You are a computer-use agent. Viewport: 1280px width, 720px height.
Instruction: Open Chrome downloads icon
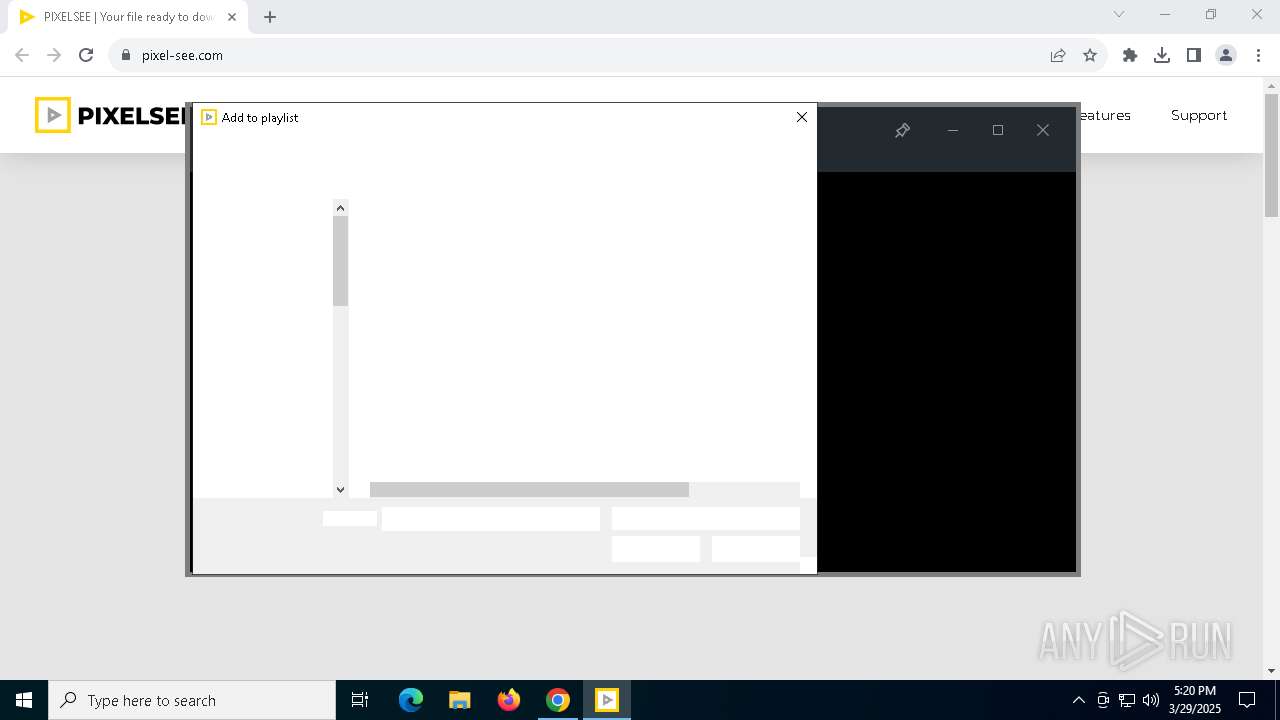pos(1162,55)
